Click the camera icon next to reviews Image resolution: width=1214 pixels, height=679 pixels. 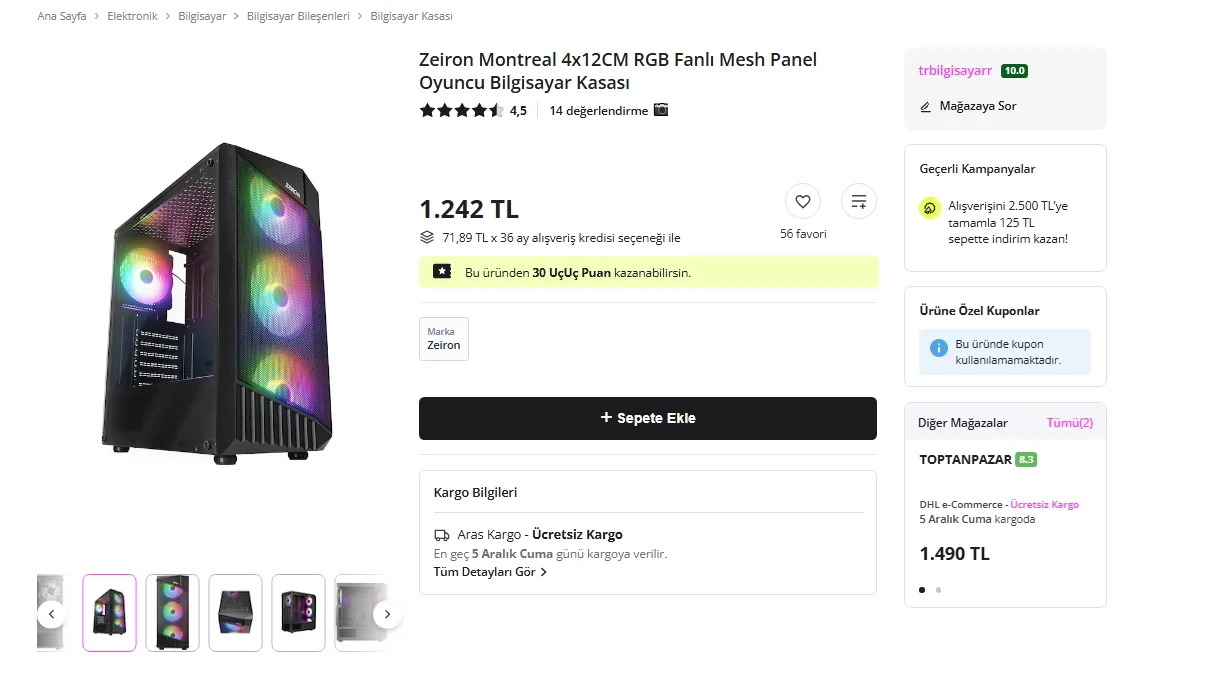click(661, 110)
